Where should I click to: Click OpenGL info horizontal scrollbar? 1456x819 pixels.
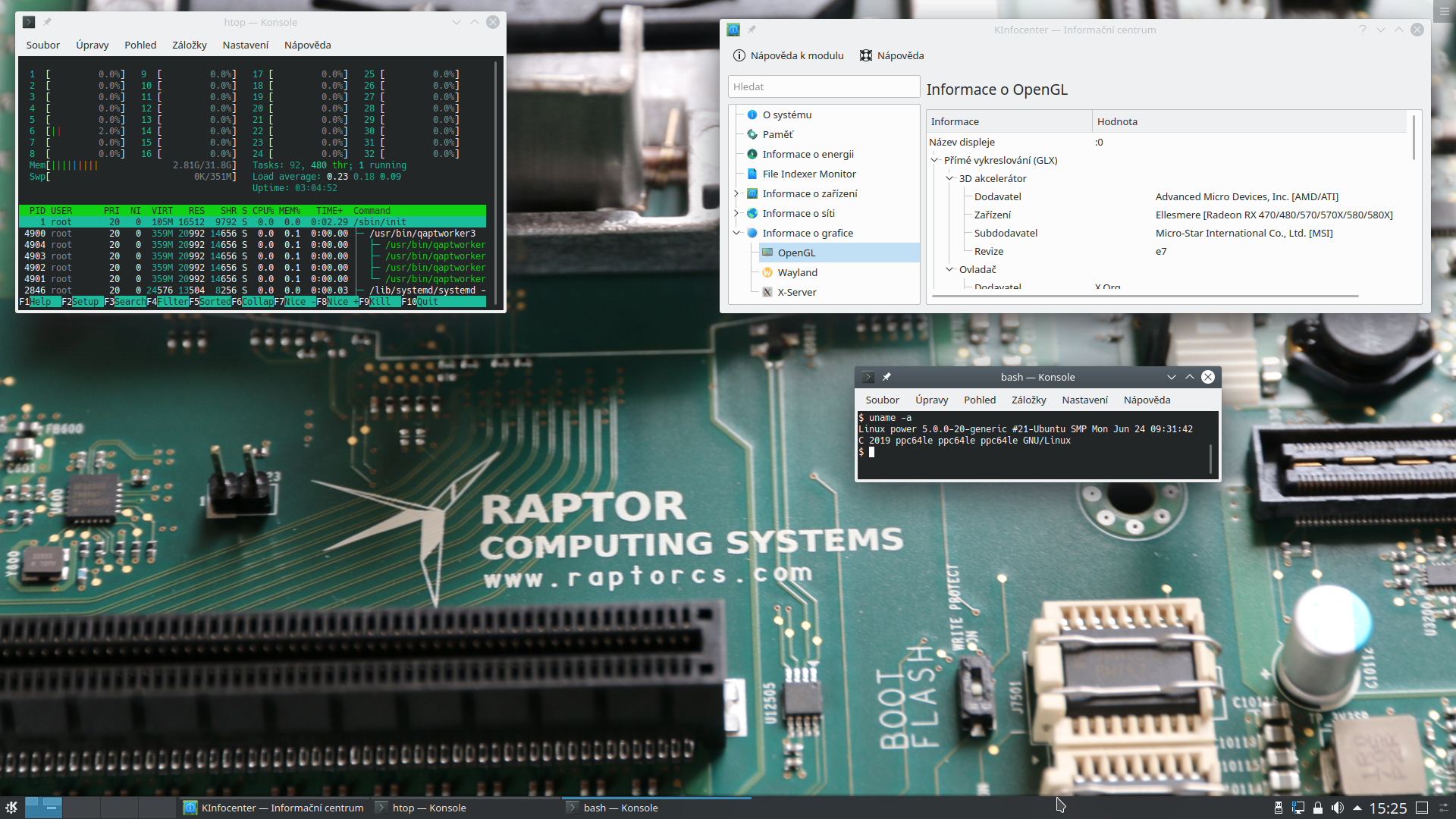pyautogui.click(x=1145, y=296)
